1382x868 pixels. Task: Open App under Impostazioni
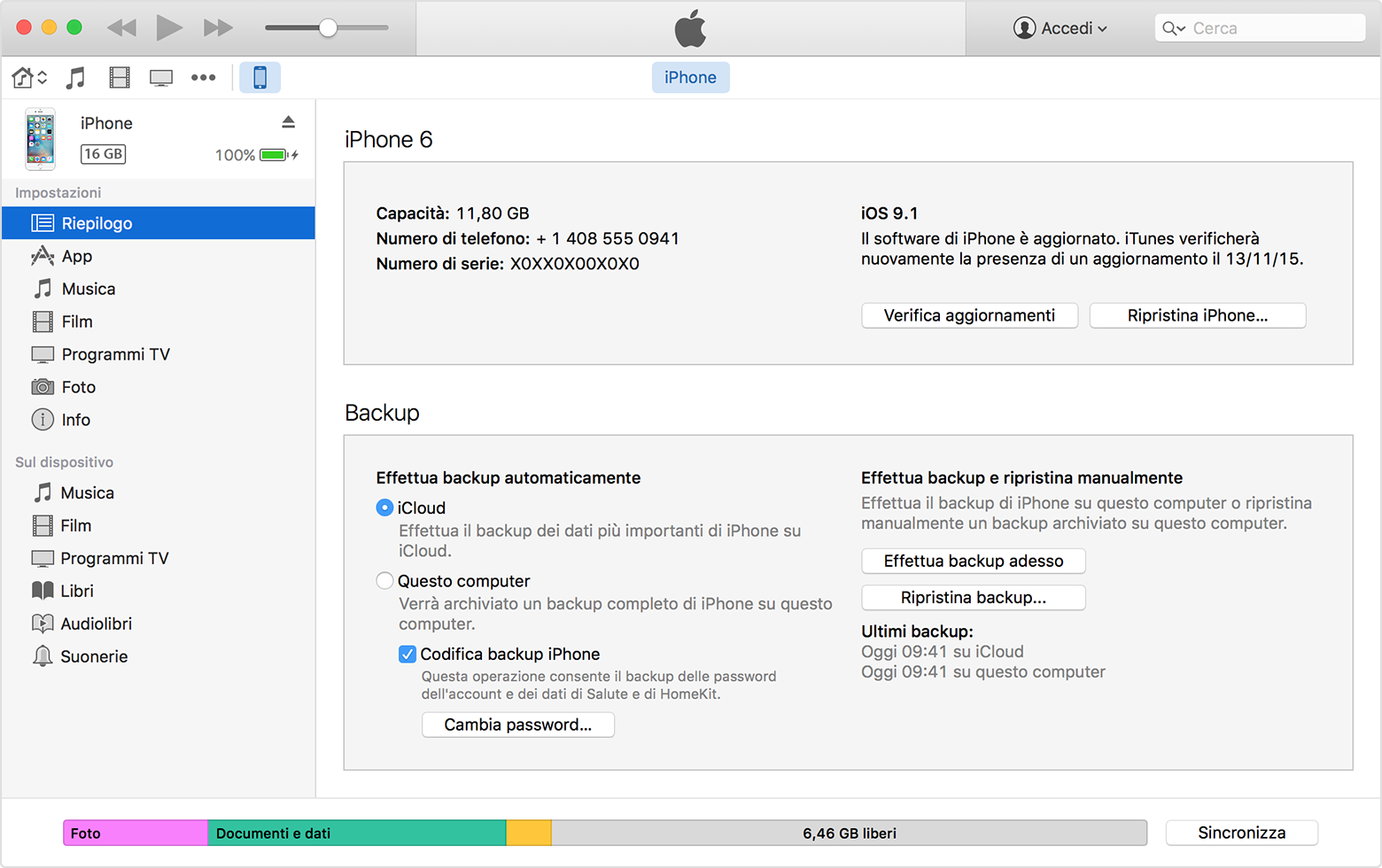coord(159,256)
